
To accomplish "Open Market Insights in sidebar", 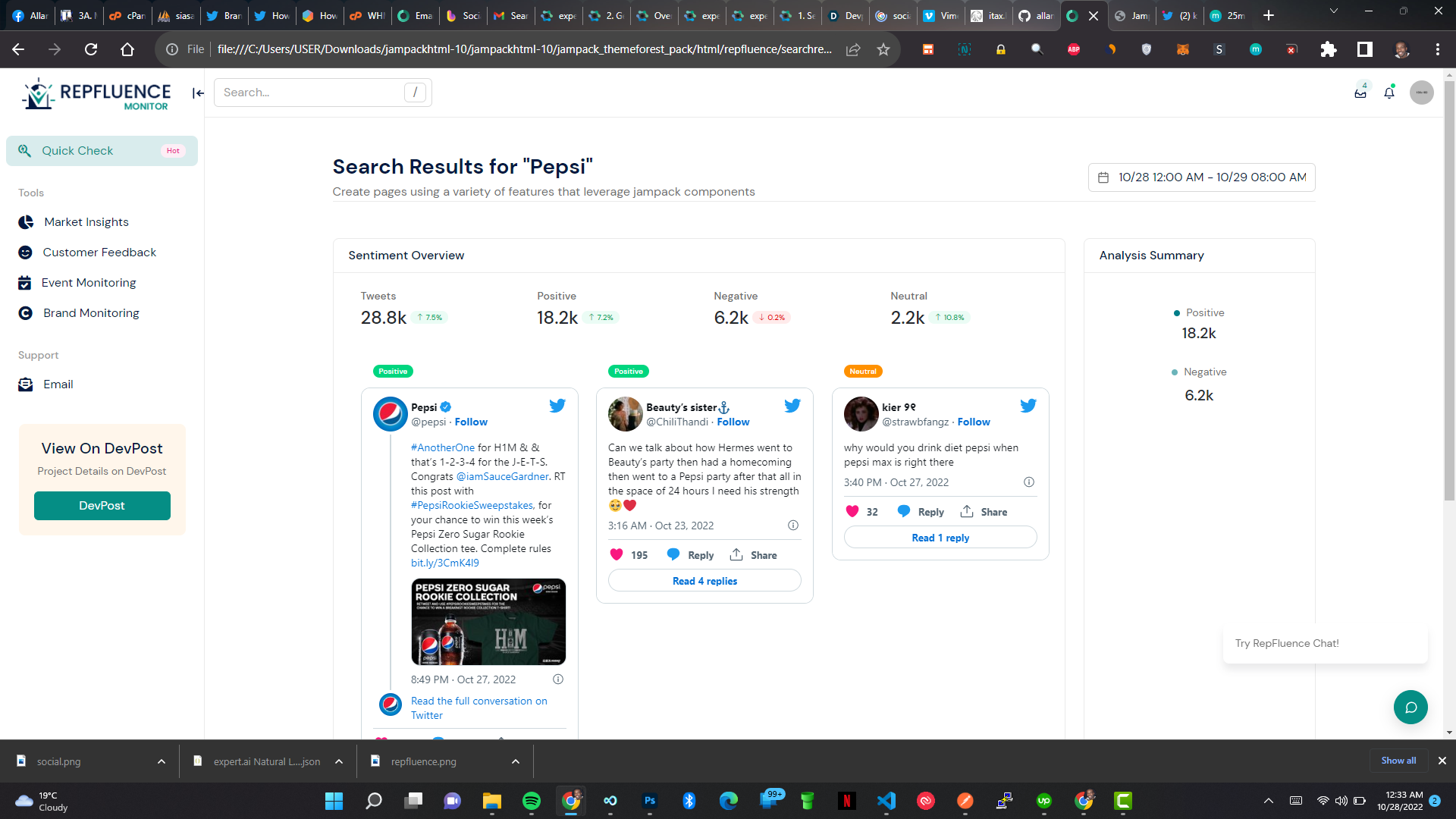I will (86, 222).
